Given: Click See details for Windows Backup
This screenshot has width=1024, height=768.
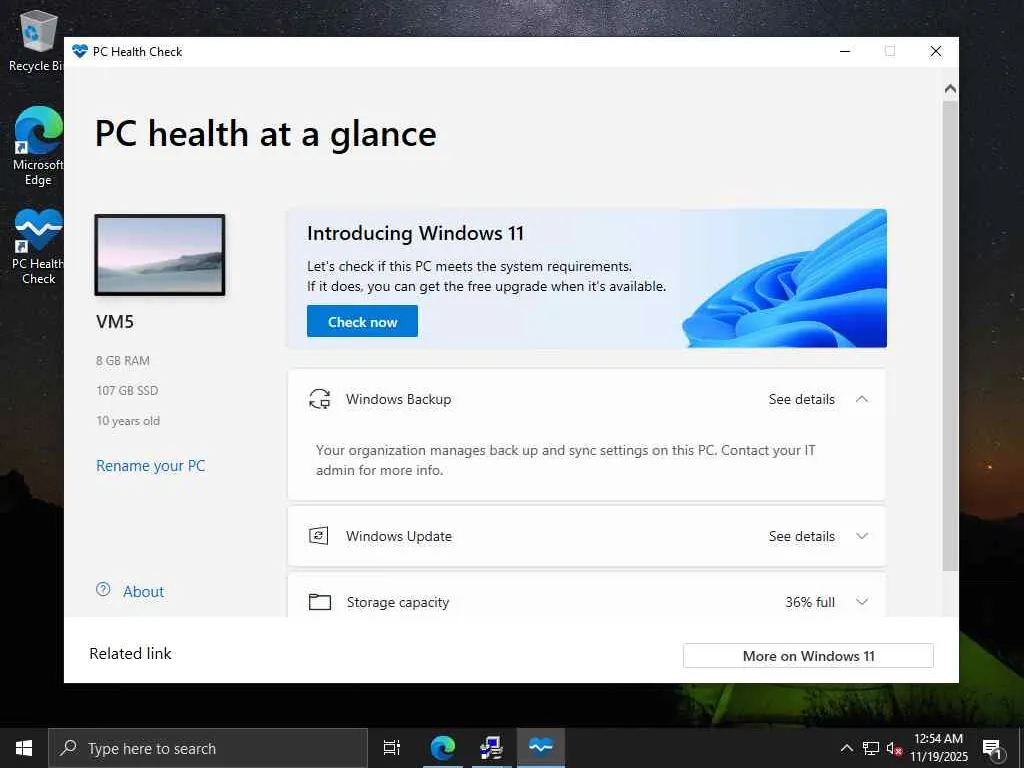Looking at the screenshot, I should click(801, 399).
